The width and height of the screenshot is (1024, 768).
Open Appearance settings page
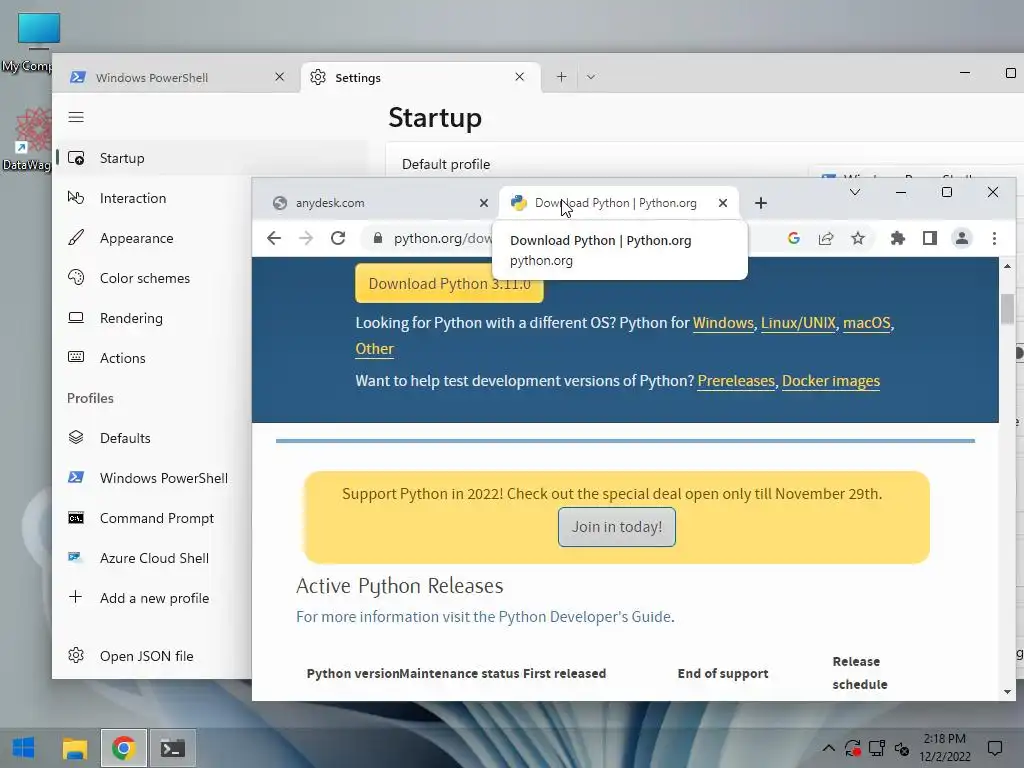click(x=153, y=238)
